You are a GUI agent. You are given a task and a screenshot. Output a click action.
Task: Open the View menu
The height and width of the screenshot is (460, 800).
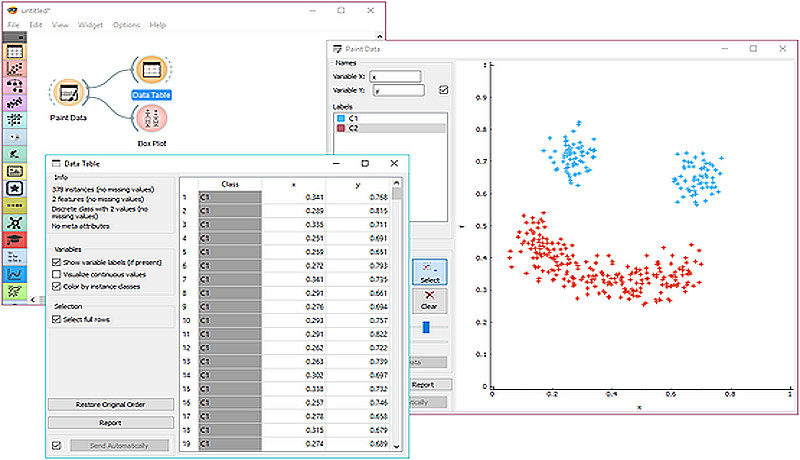pos(60,24)
